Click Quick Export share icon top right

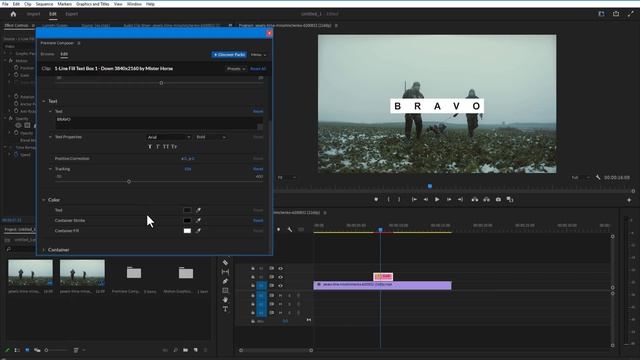point(616,14)
